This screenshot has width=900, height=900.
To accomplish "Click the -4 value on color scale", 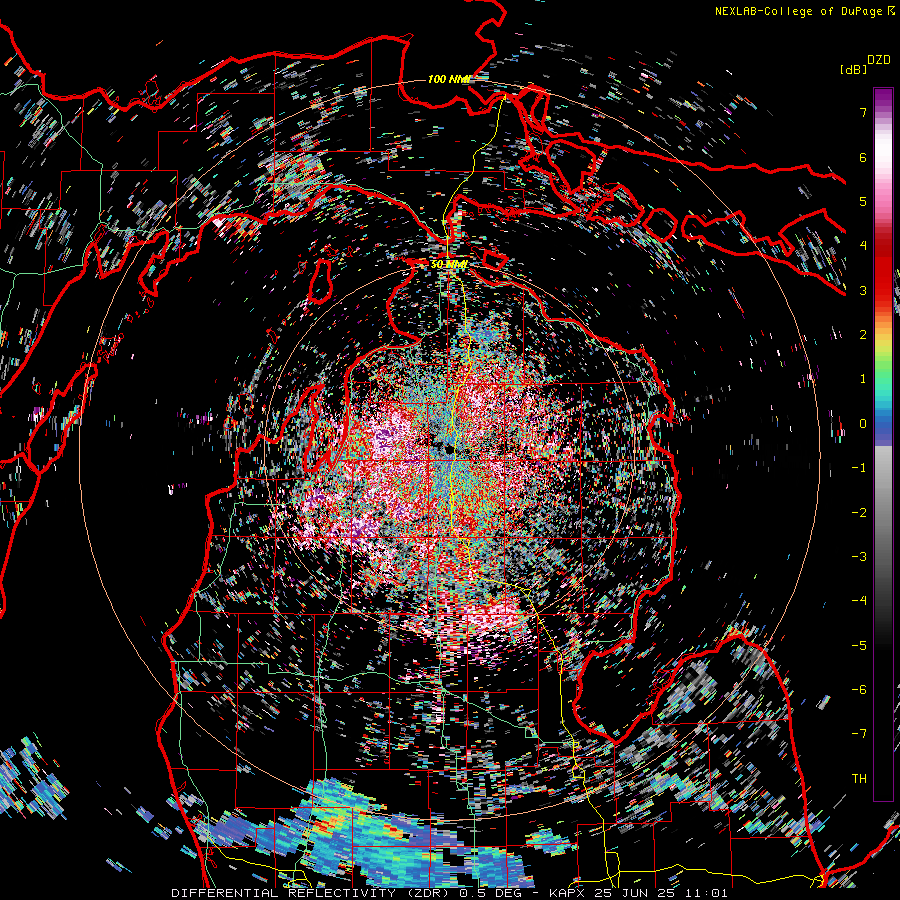I will pyautogui.click(x=859, y=601).
